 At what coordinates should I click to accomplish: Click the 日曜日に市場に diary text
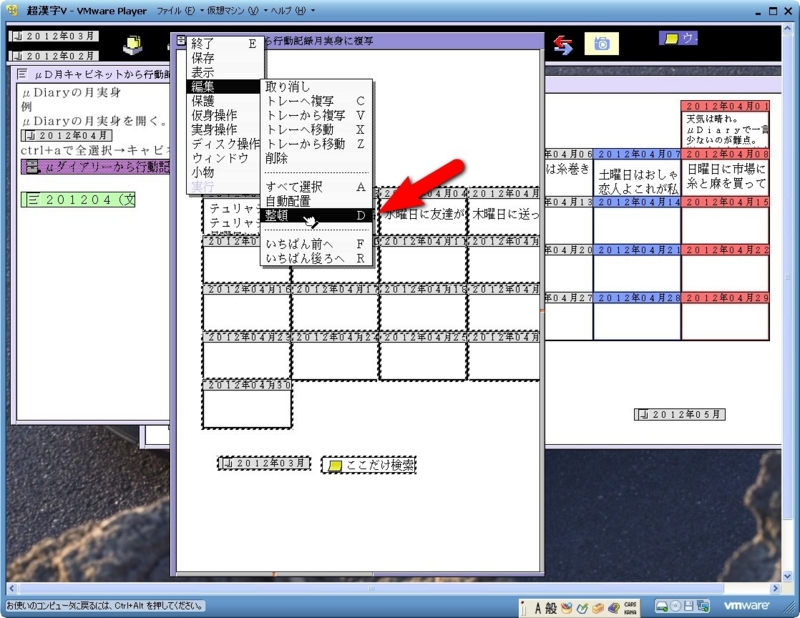(x=726, y=169)
